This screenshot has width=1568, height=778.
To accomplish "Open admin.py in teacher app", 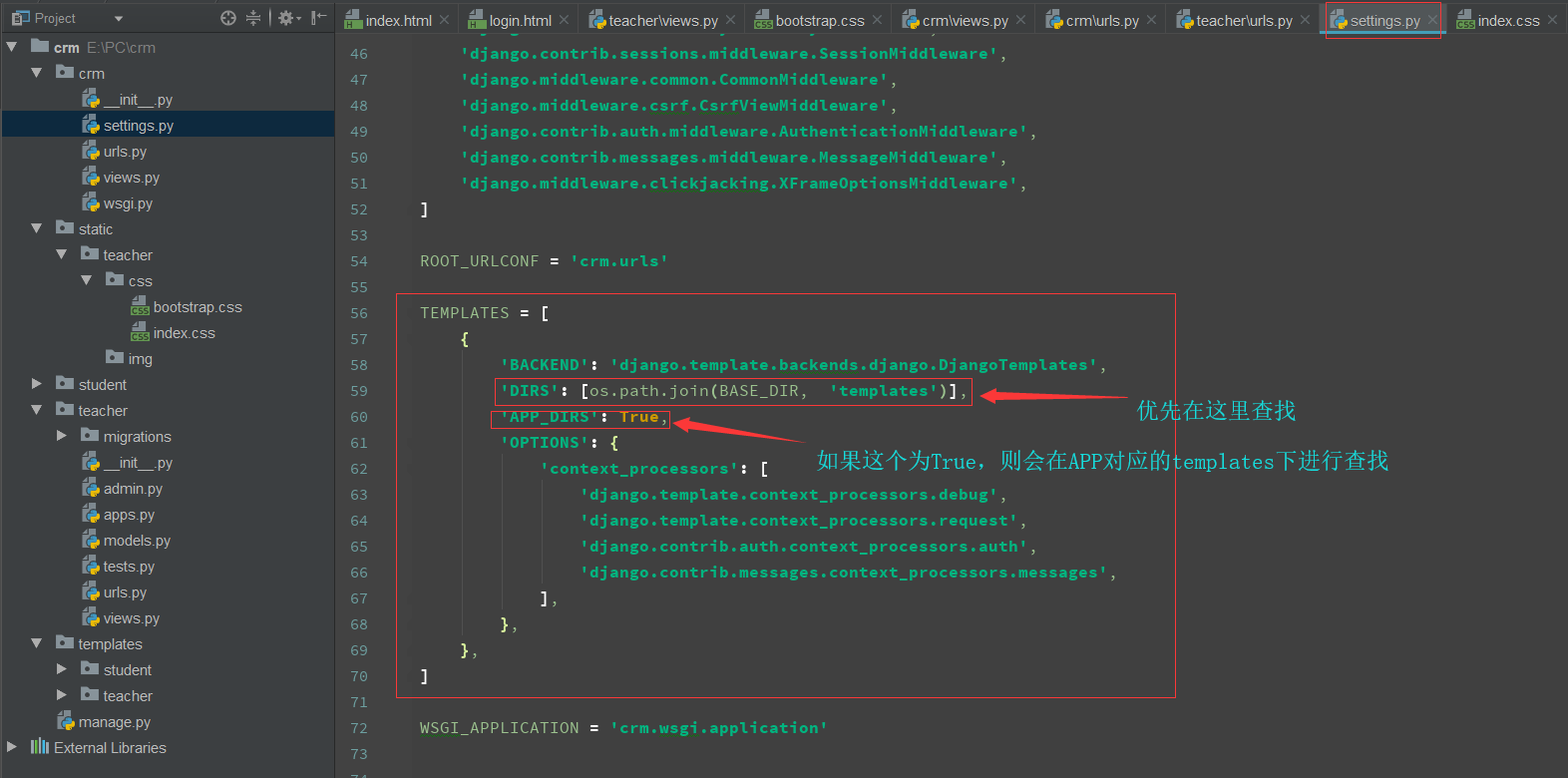I will click(133, 489).
